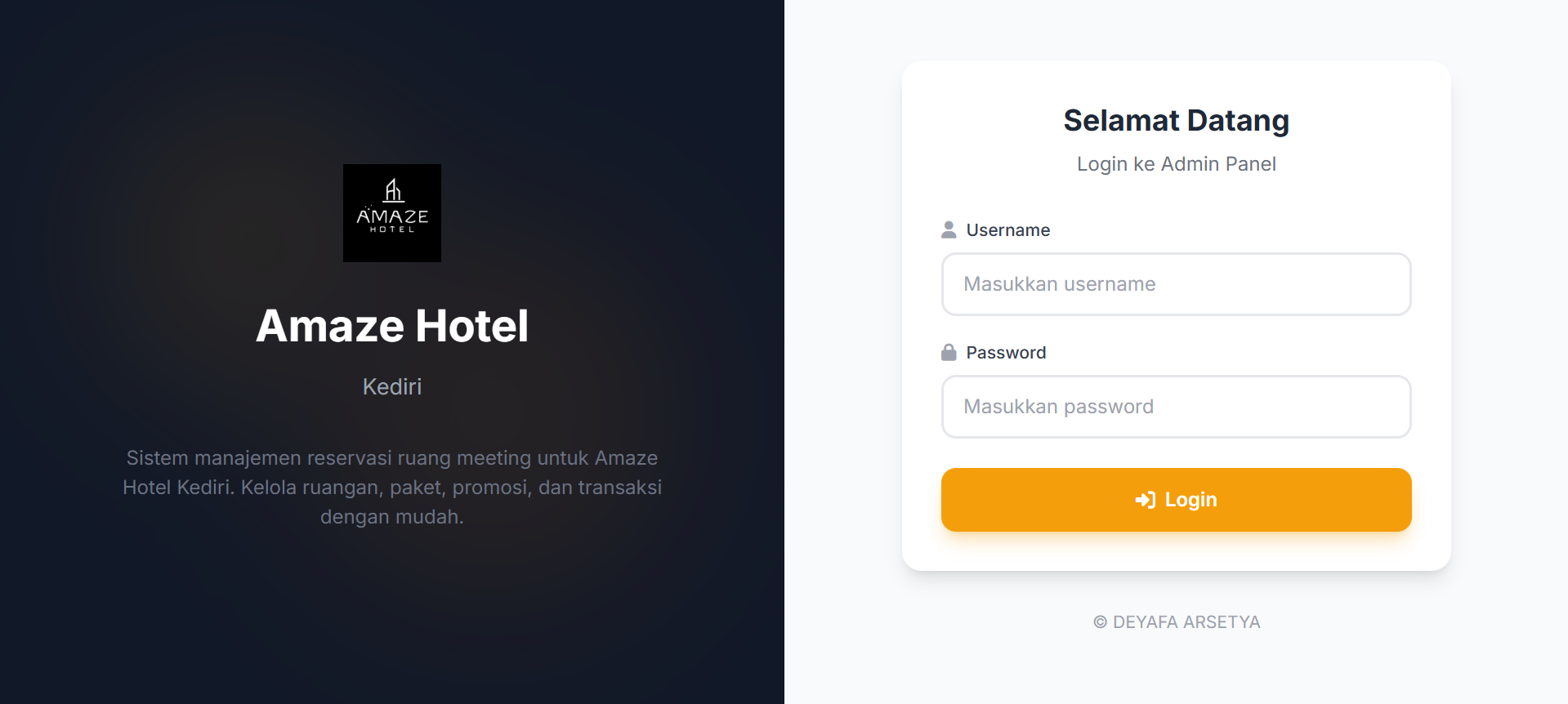Screen dimensions: 1568x704
Task: Click the Selamat Datang heading
Action: click(x=1176, y=121)
